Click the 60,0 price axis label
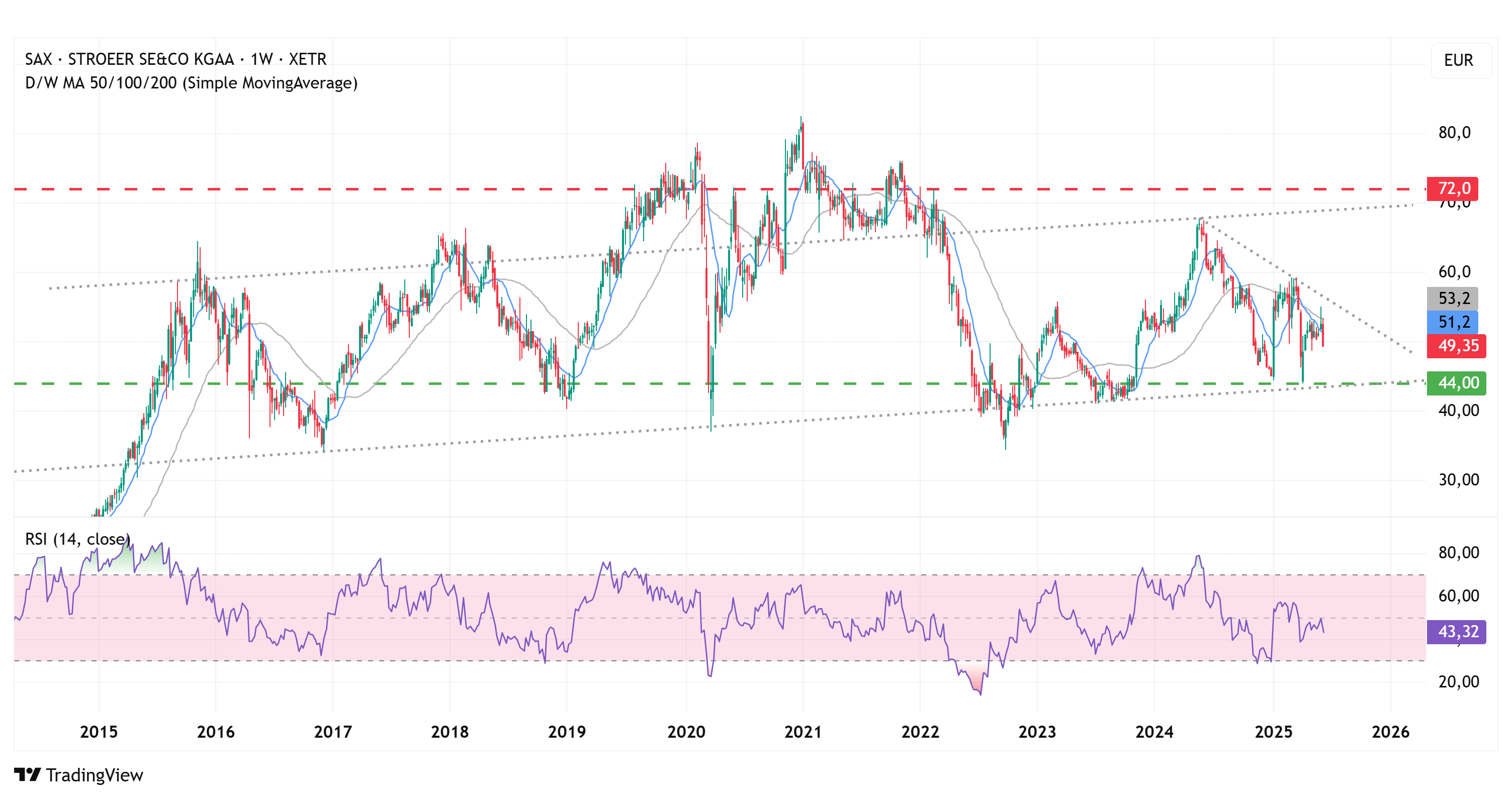 pos(1455,272)
